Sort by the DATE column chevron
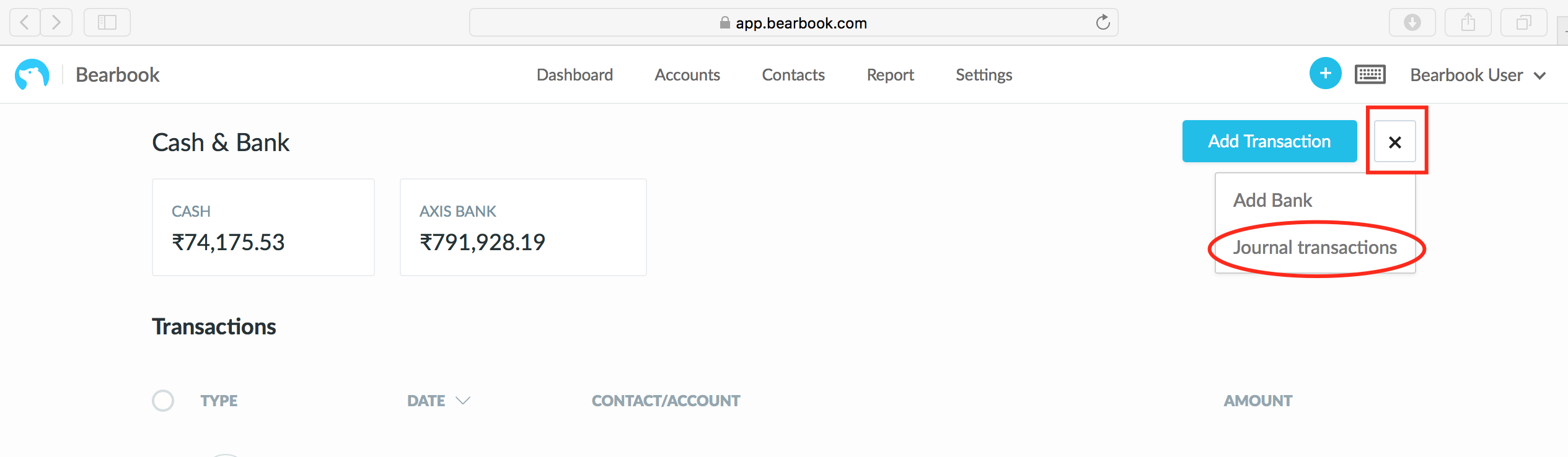The image size is (1568, 457). tap(463, 401)
